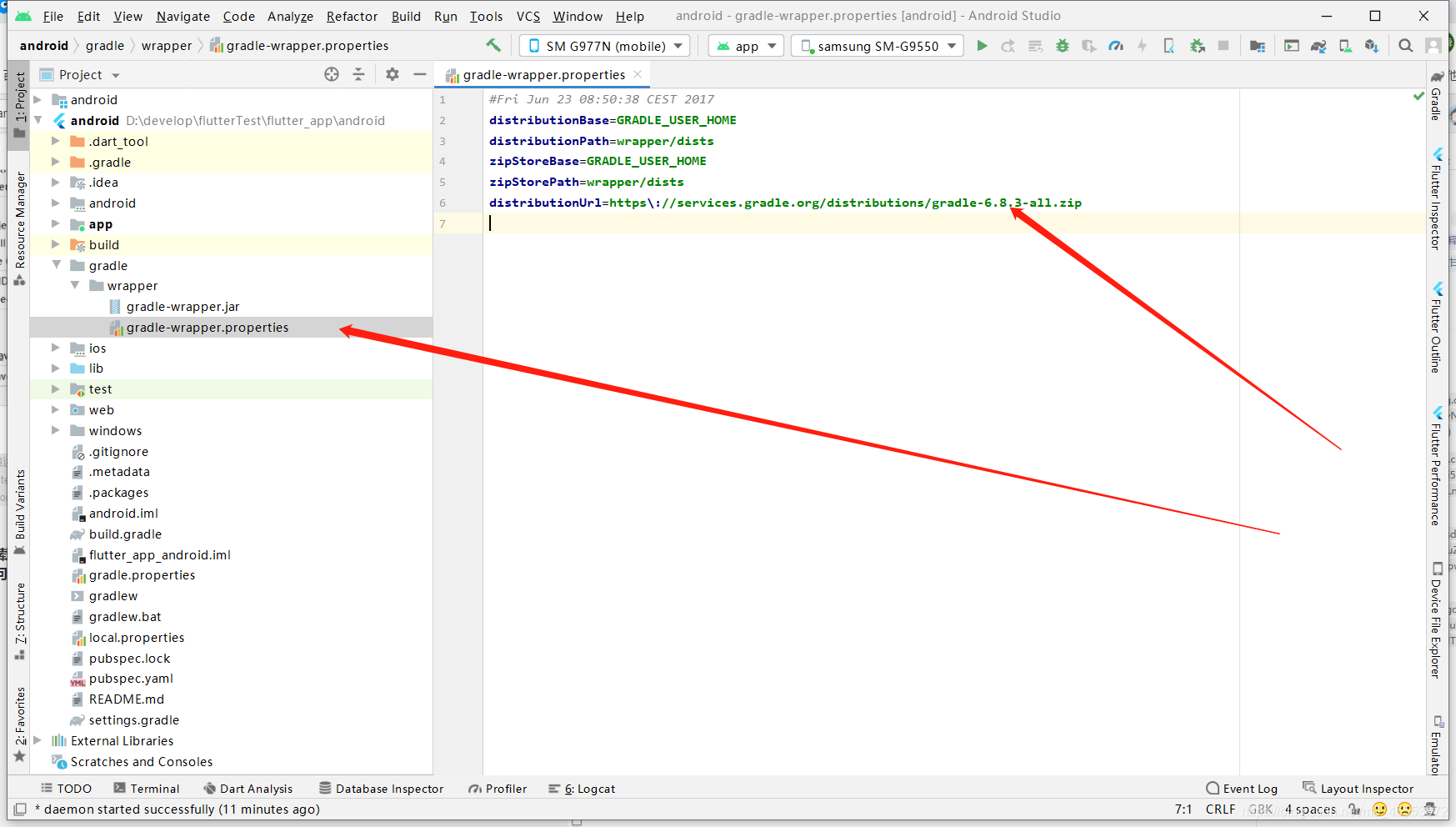The width and height of the screenshot is (1456, 827).
Task: Click the happy smiley feedback icon
Action: 1379,809
